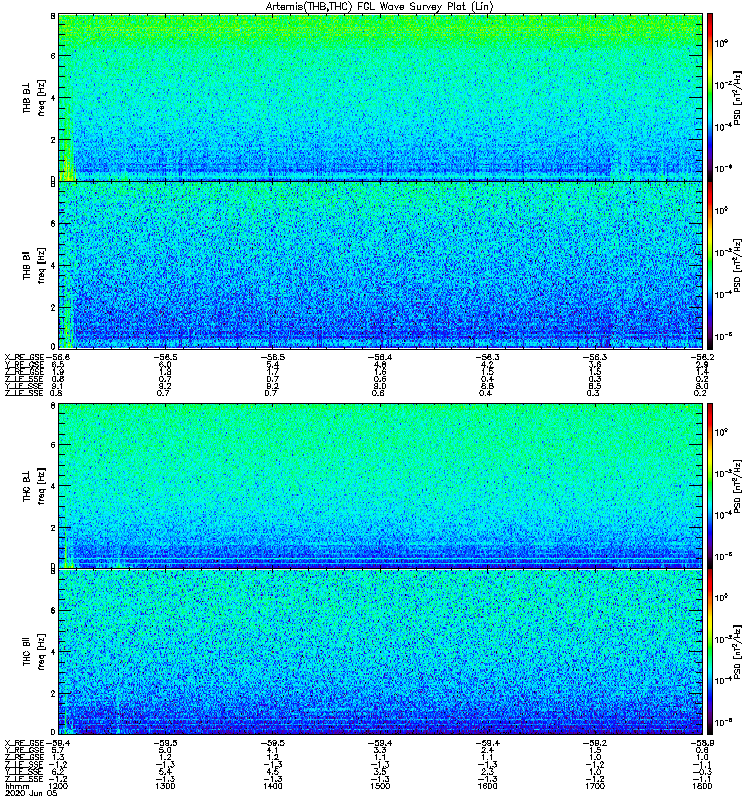Click the THB B-parallel panel color bar
This screenshot has height=800, width=750.
[710, 265]
